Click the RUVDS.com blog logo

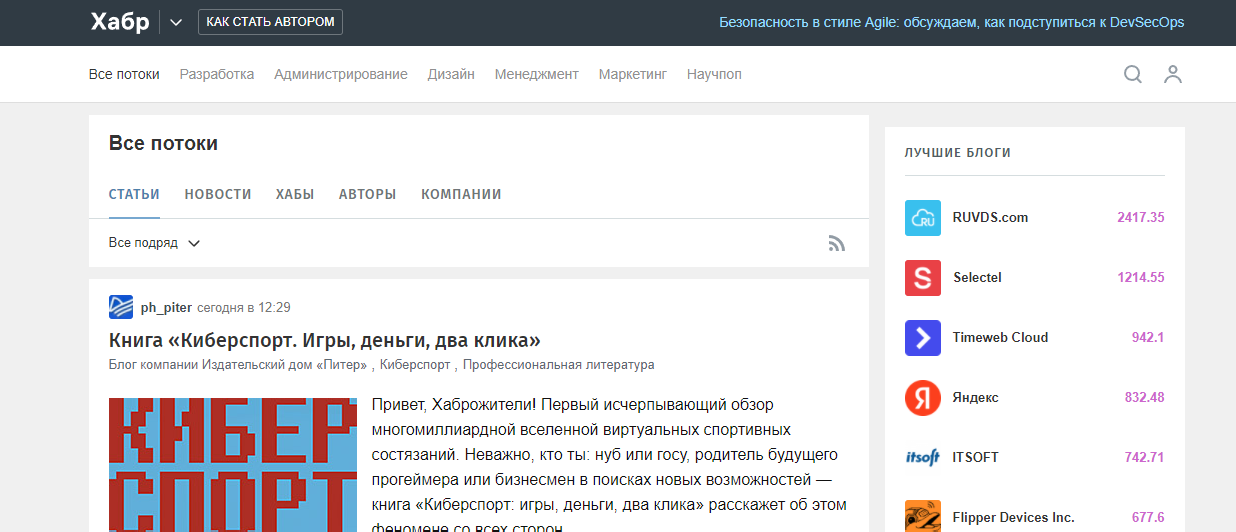923,217
